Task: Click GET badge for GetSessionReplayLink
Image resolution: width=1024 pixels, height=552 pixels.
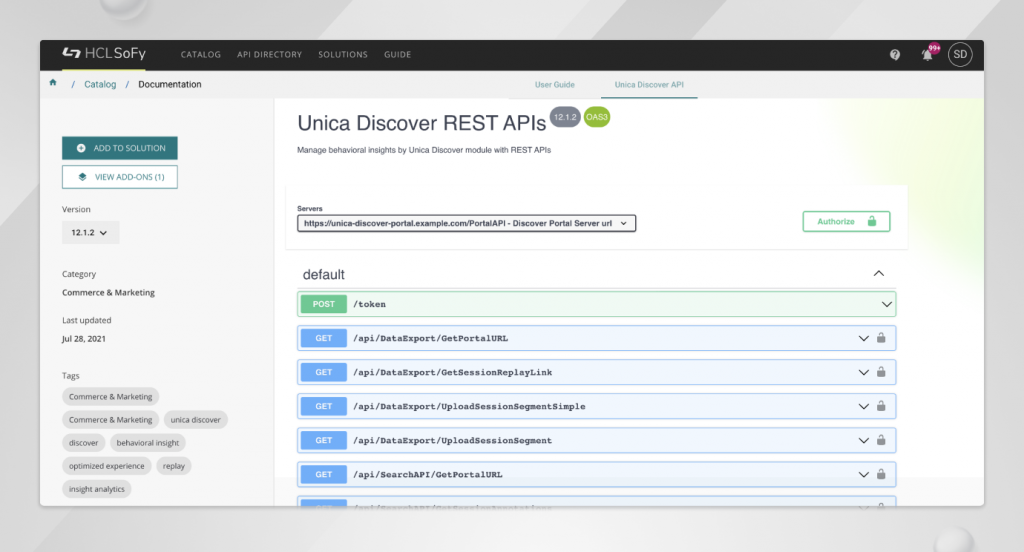Action: point(323,372)
